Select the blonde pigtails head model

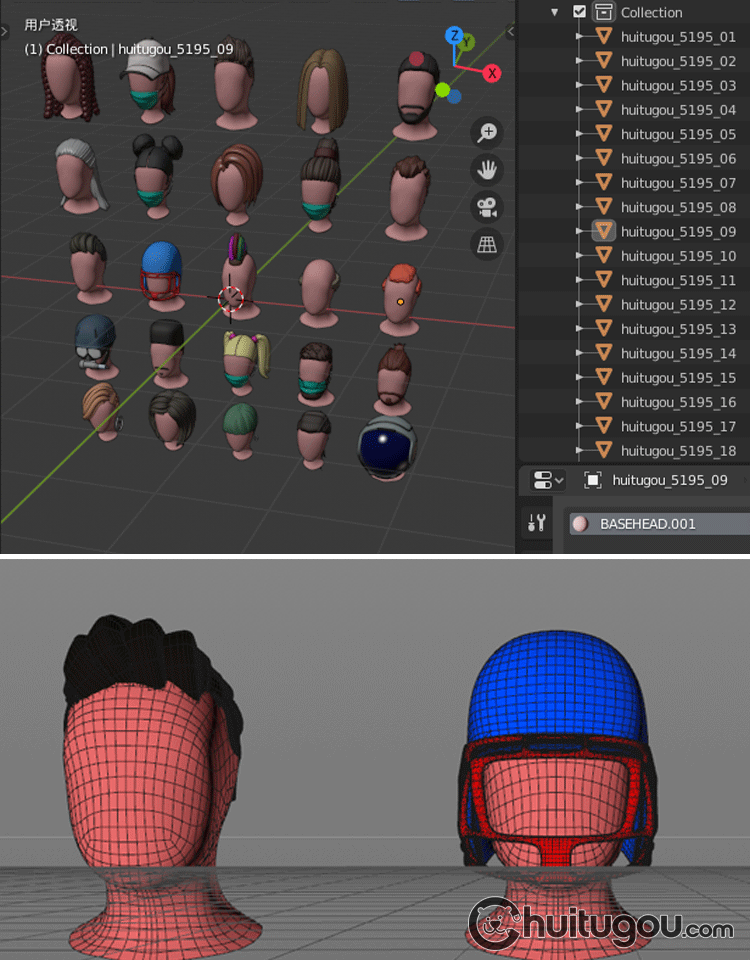[245, 363]
